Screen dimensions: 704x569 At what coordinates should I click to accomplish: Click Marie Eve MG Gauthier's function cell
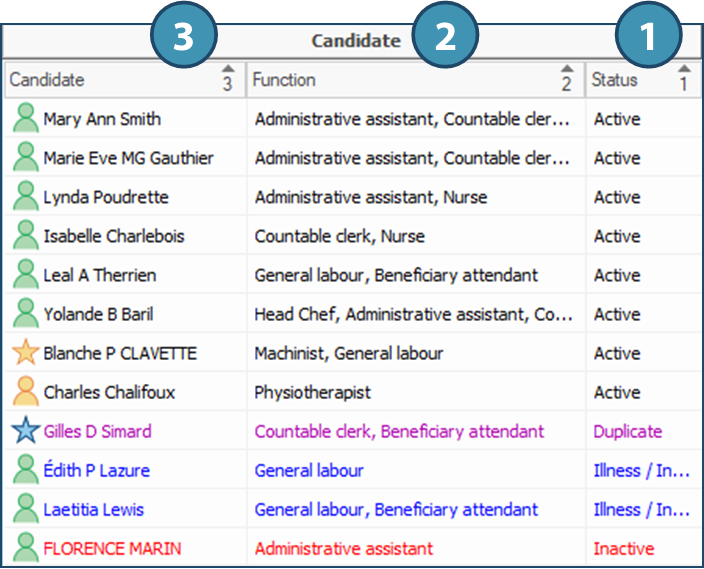tap(412, 158)
